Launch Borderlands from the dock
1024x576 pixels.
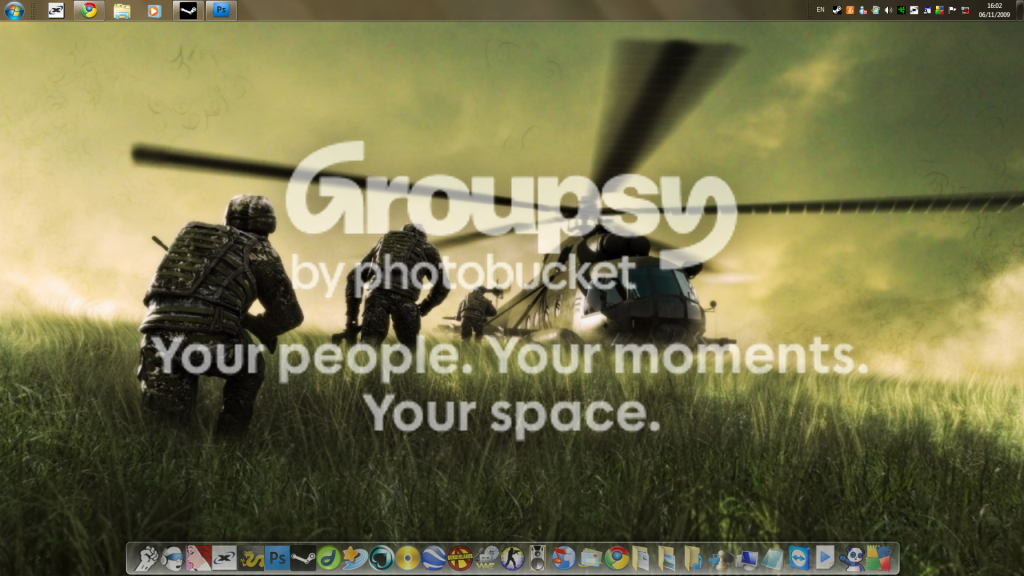pos(460,558)
